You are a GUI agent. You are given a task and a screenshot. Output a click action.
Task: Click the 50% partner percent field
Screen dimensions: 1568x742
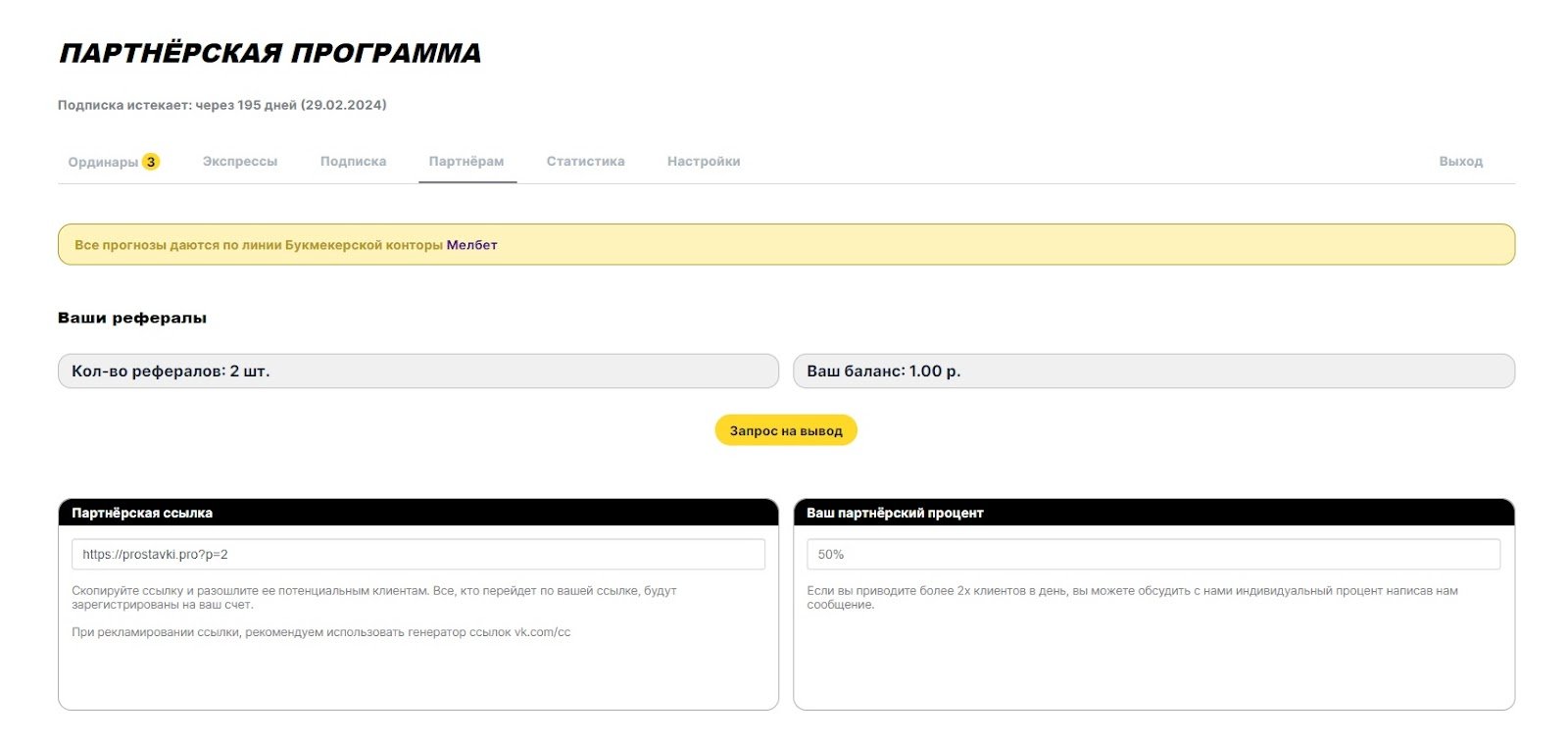click(1152, 555)
